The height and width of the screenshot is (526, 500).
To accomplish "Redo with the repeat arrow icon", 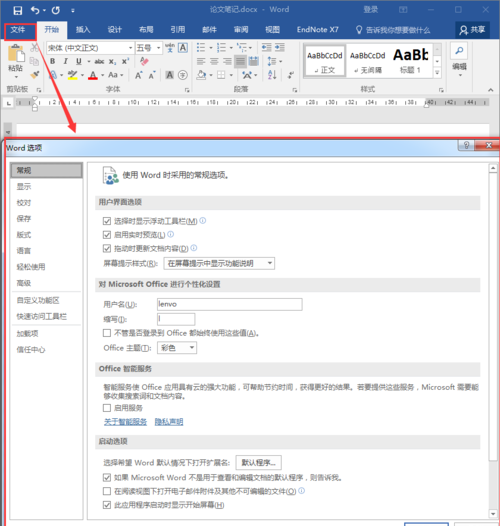I will 56,10.
